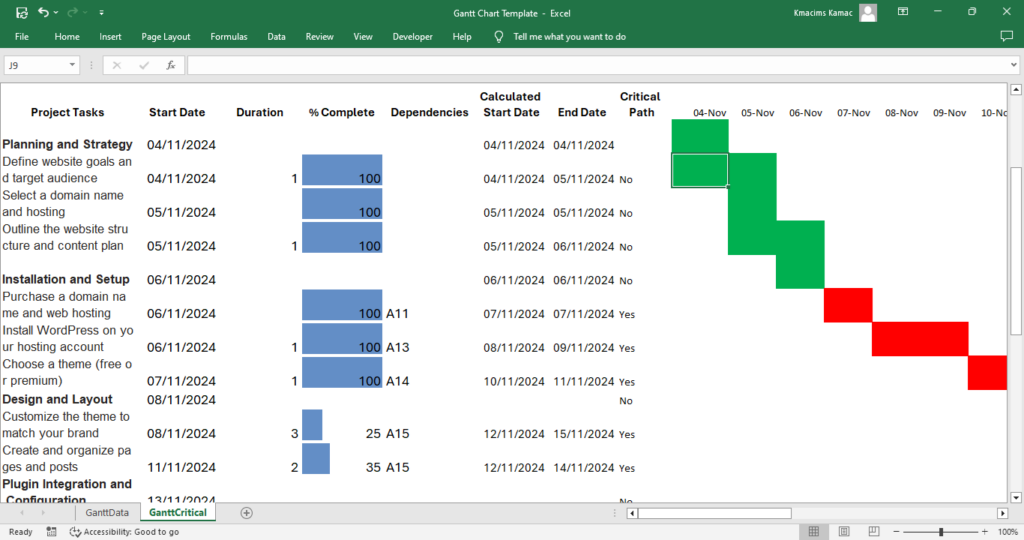Open the Help tab

point(462,37)
